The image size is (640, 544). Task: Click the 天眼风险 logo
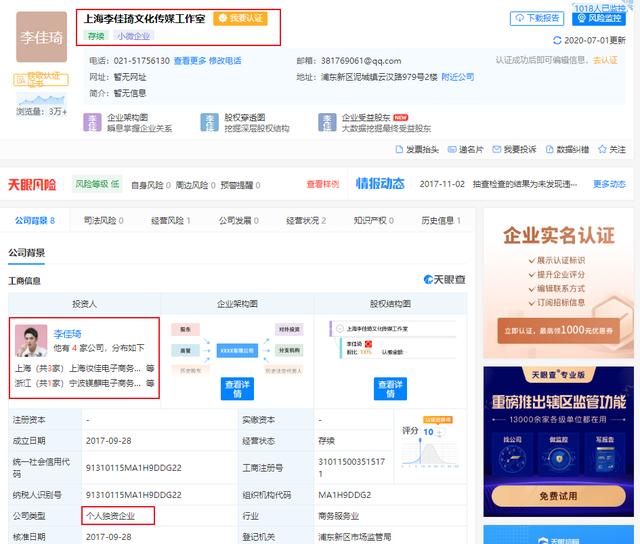pyautogui.click(x=32, y=184)
